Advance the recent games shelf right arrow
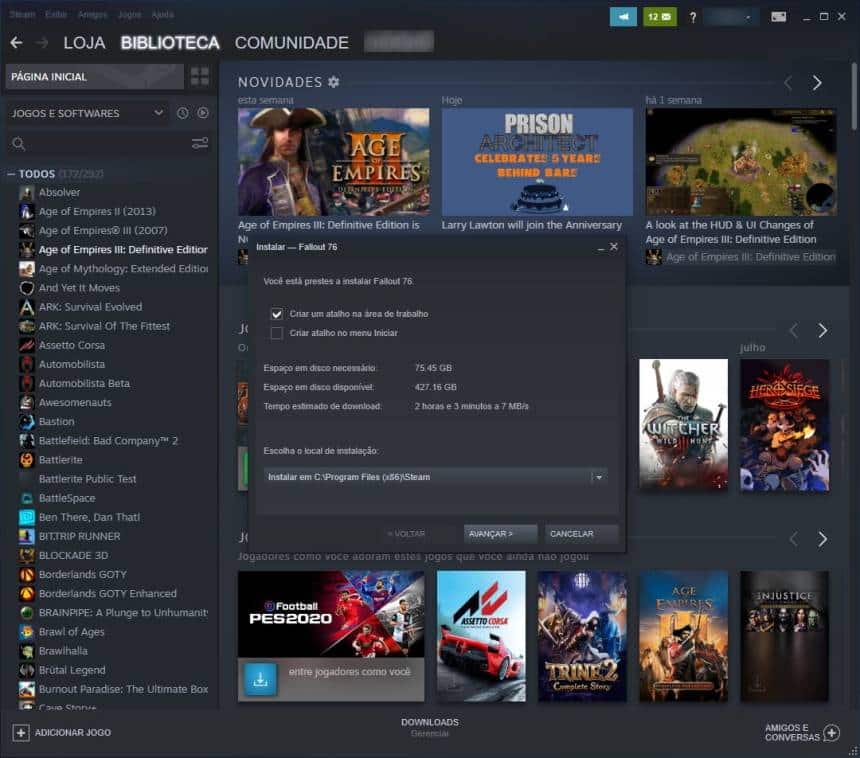Image resolution: width=860 pixels, height=758 pixels. pos(823,330)
